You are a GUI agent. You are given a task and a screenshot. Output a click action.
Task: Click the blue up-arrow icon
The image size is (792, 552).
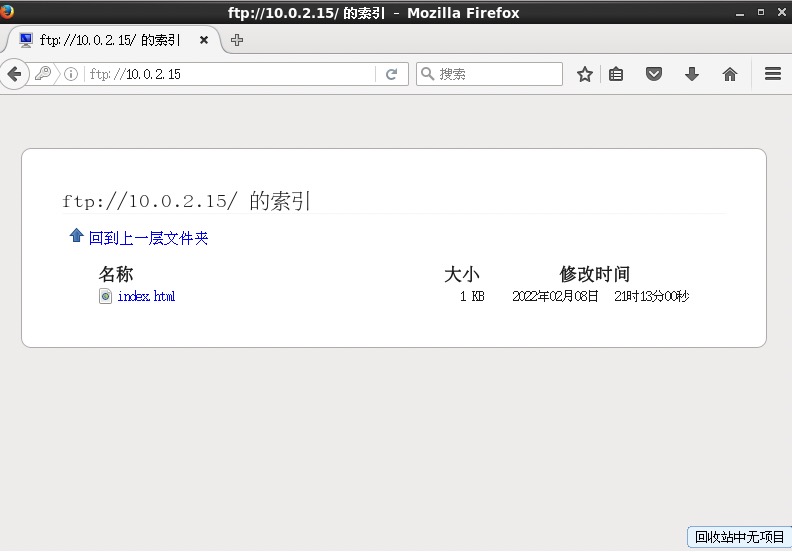pyautogui.click(x=76, y=235)
